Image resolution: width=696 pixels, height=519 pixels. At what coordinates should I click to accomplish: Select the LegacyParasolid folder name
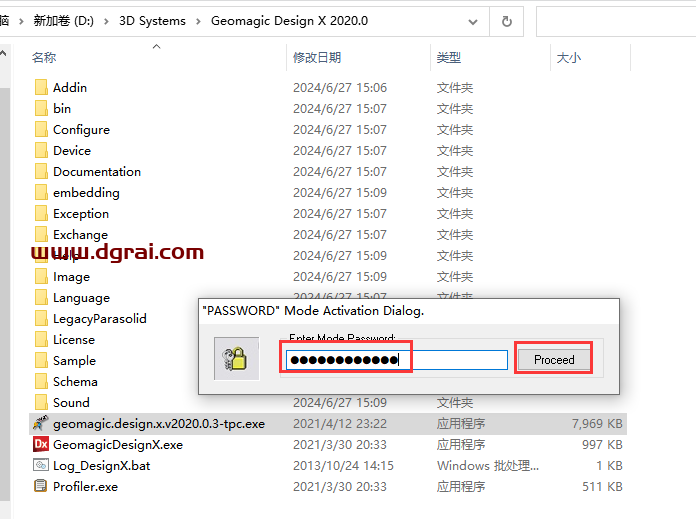(x=99, y=318)
